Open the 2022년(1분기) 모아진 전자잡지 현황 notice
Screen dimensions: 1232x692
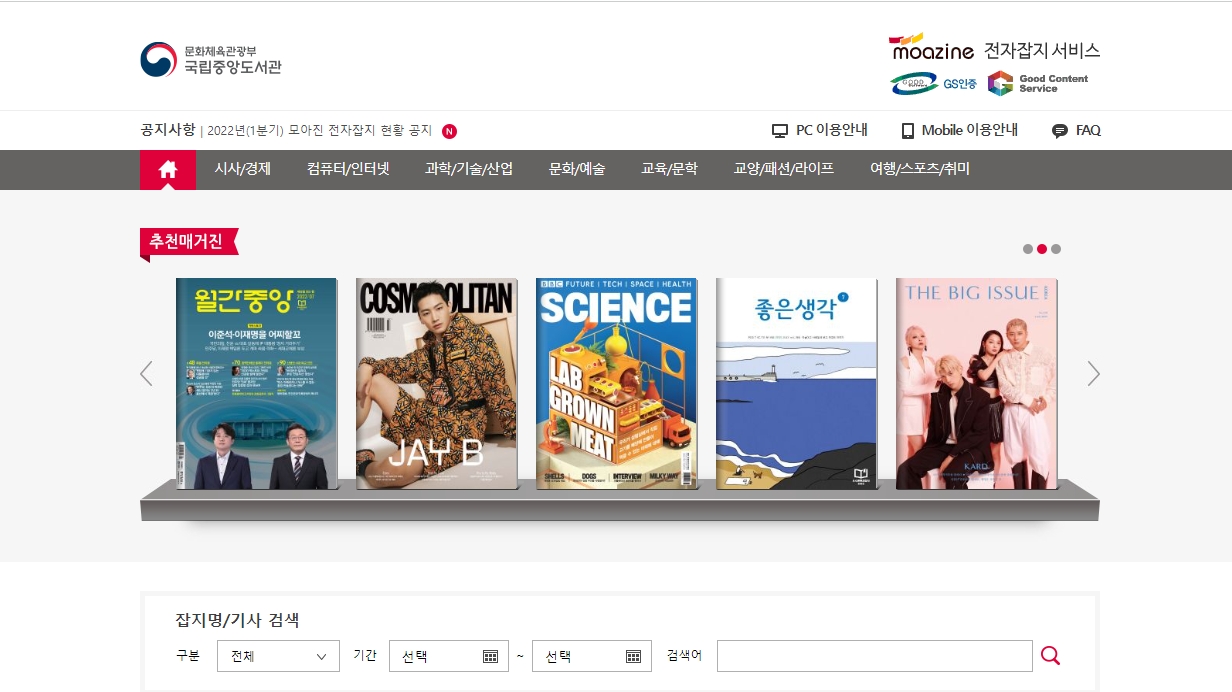point(319,131)
